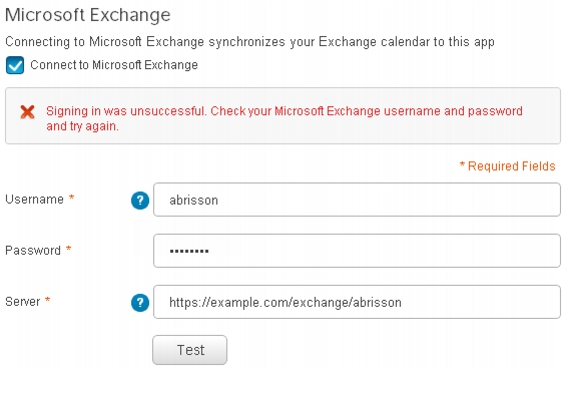577x395 pixels.
Task: Click the Username field label
Action: (x=35, y=199)
